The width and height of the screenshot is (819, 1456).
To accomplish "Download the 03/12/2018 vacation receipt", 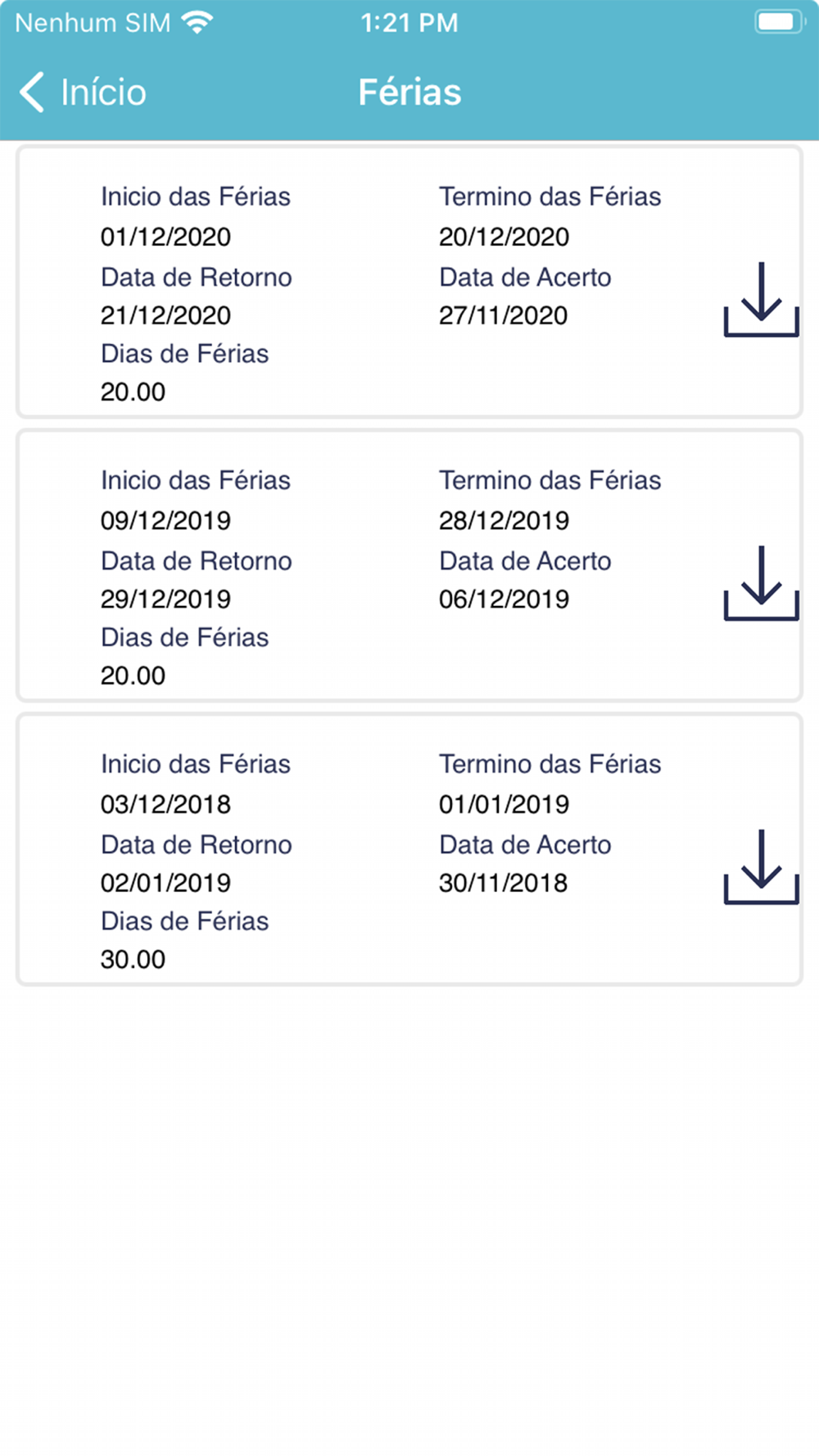I will coord(761,866).
